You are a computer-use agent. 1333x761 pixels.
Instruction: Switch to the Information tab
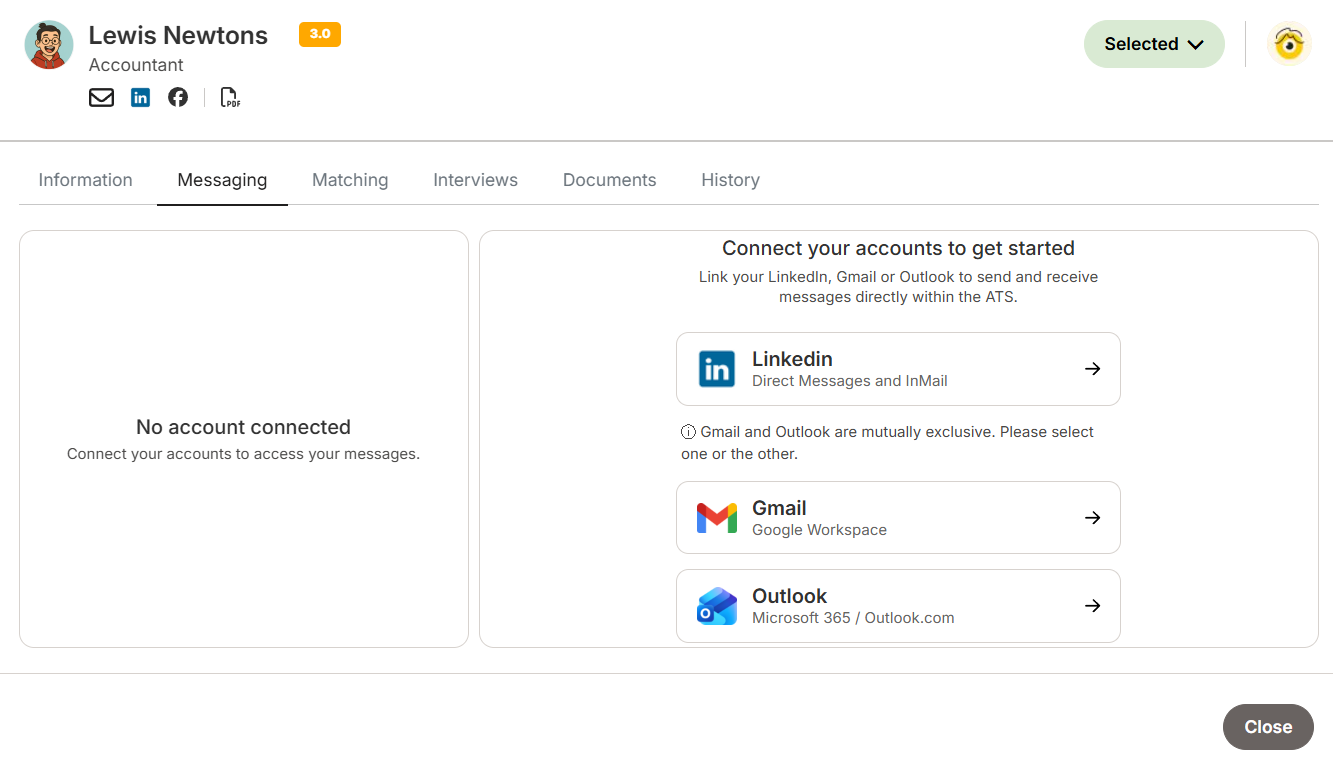85,180
